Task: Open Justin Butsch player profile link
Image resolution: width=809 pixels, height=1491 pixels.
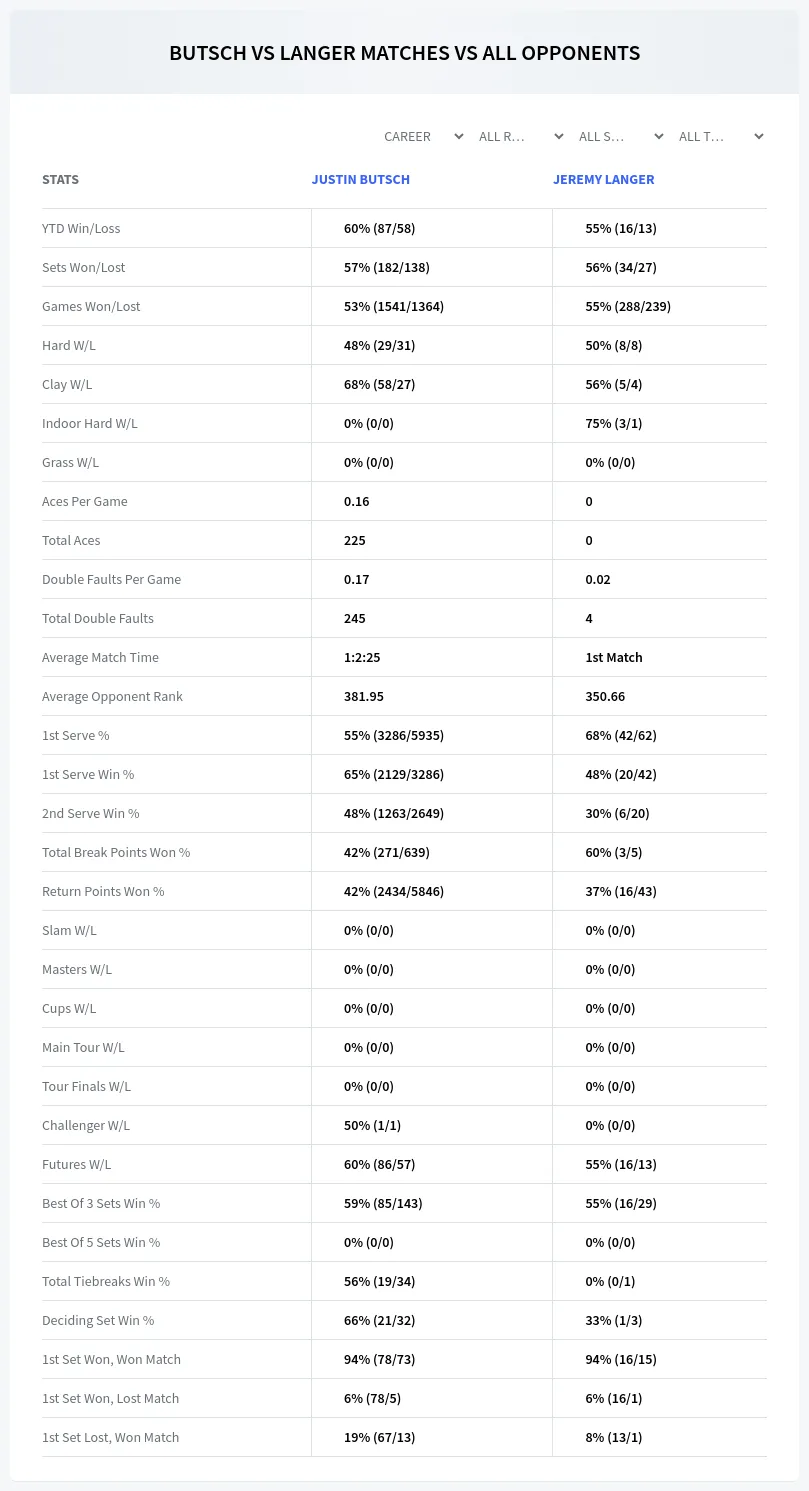Action: coord(361,180)
